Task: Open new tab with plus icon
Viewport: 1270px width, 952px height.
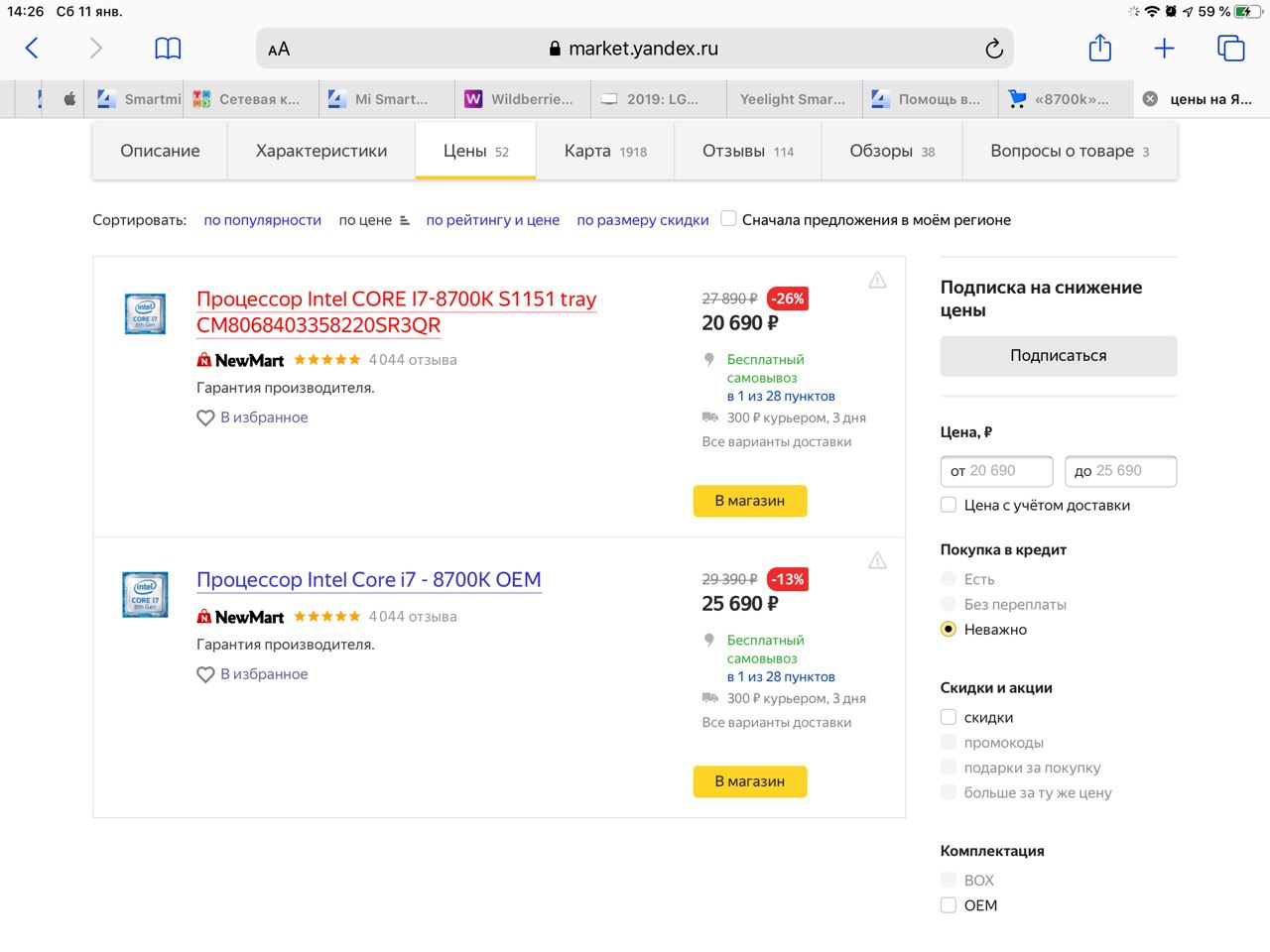Action: point(1164,48)
